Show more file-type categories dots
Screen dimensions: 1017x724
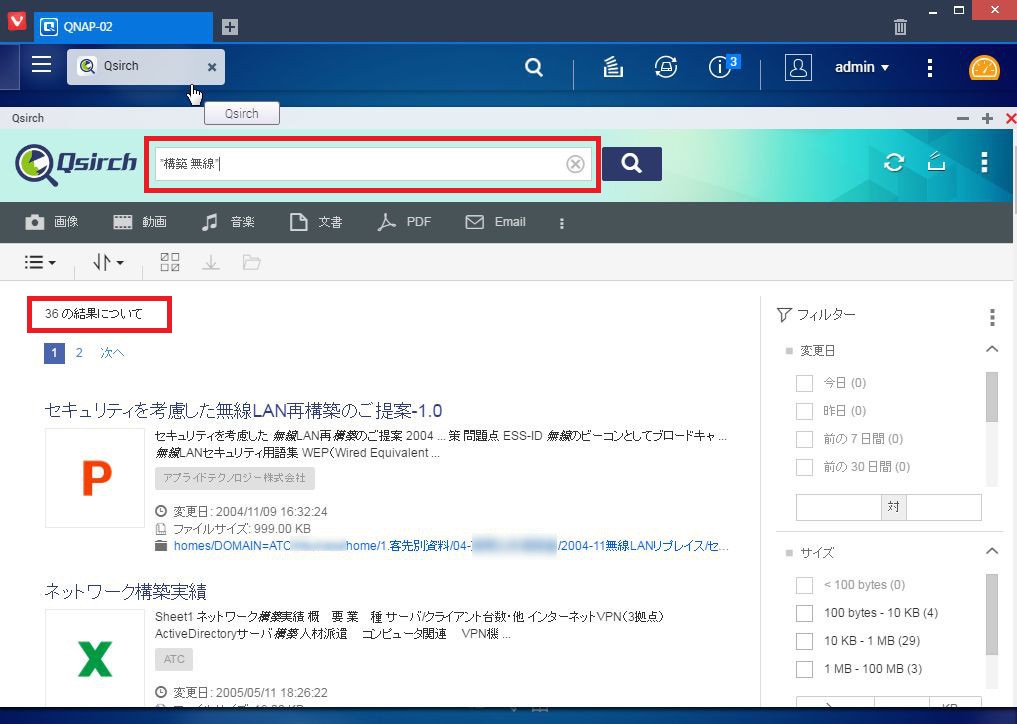point(562,223)
